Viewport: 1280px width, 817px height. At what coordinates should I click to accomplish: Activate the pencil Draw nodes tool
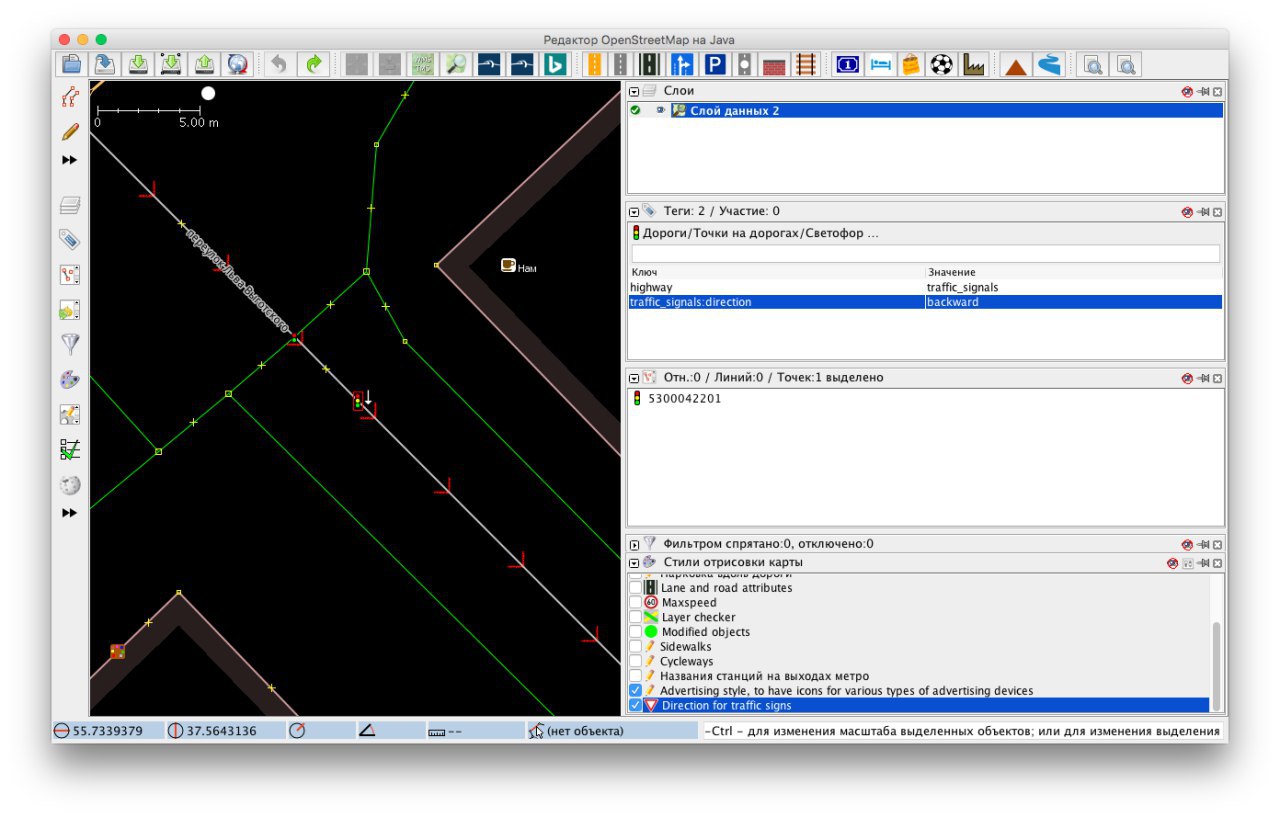69,131
